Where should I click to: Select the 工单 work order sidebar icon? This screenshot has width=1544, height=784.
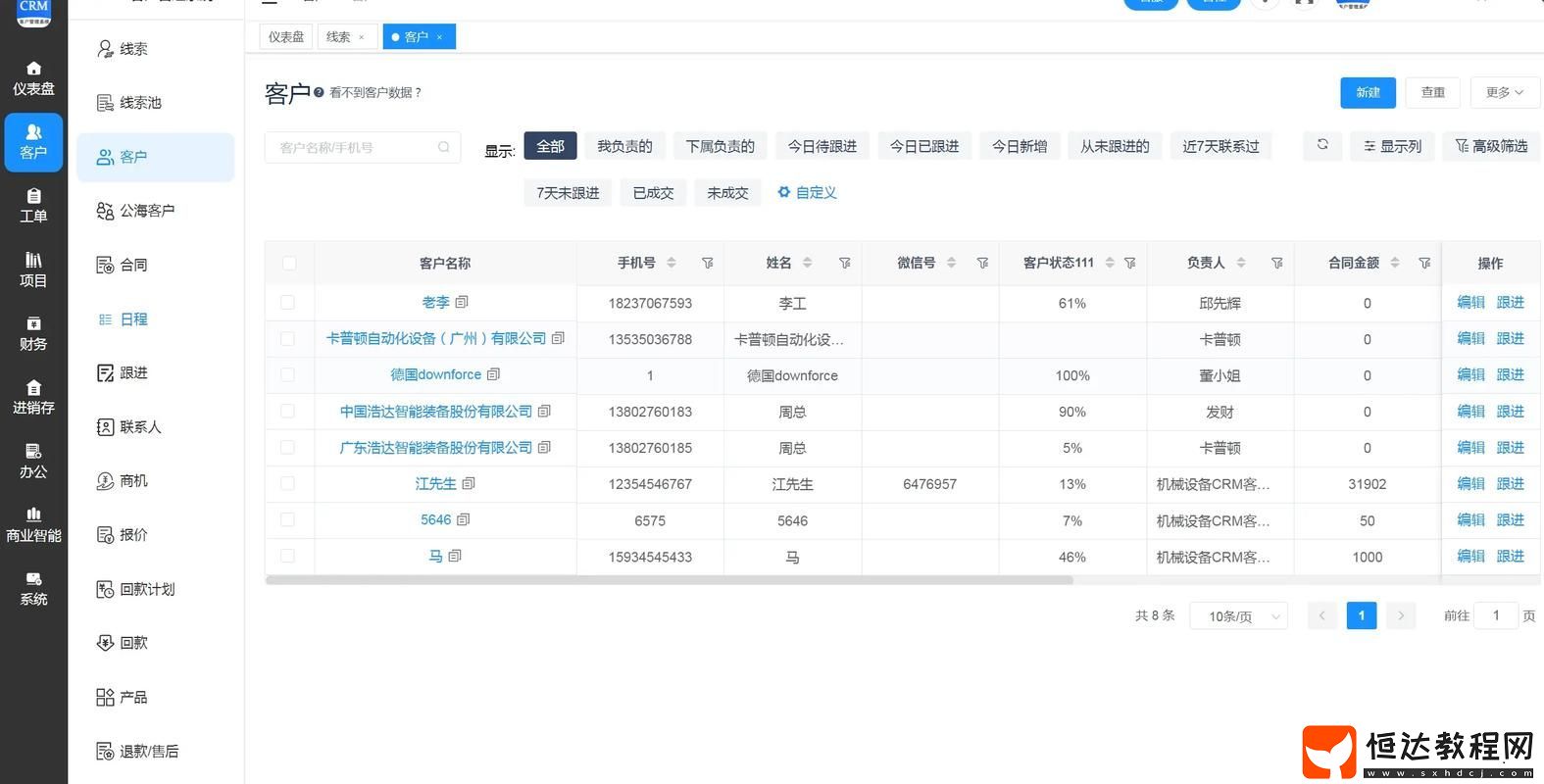pos(33,206)
